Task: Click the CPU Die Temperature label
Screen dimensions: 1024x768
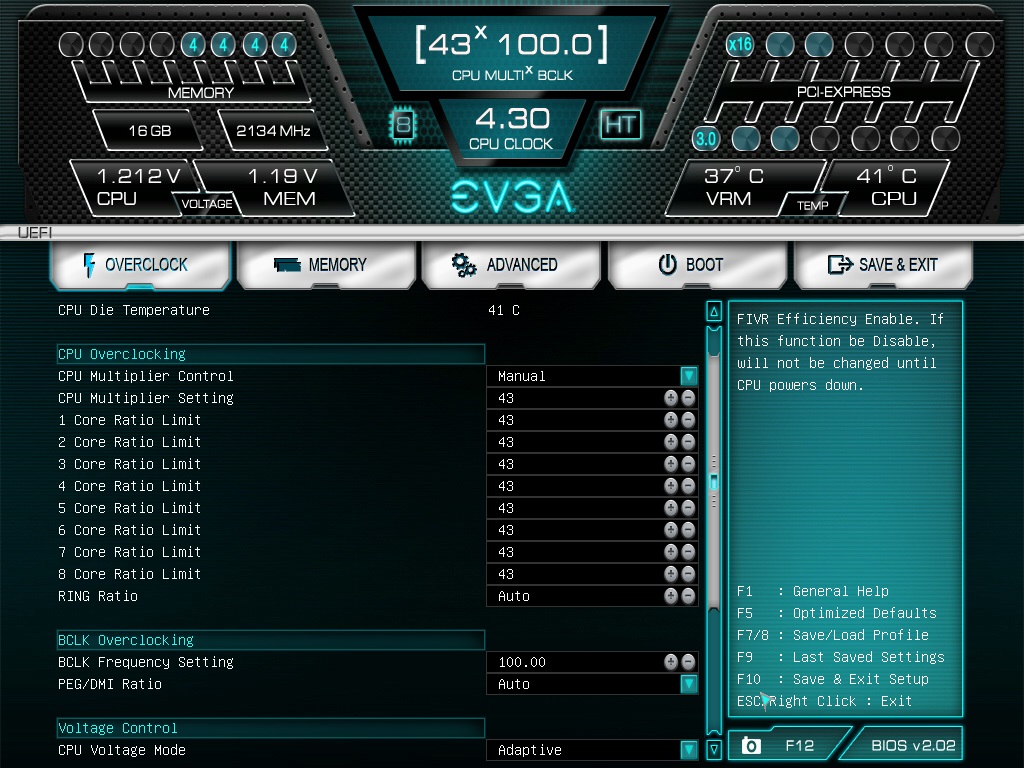Action: point(134,310)
